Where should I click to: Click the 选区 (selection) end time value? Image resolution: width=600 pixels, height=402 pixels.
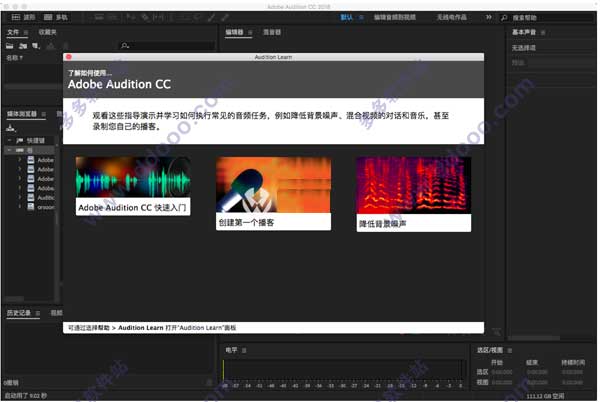pos(537,372)
